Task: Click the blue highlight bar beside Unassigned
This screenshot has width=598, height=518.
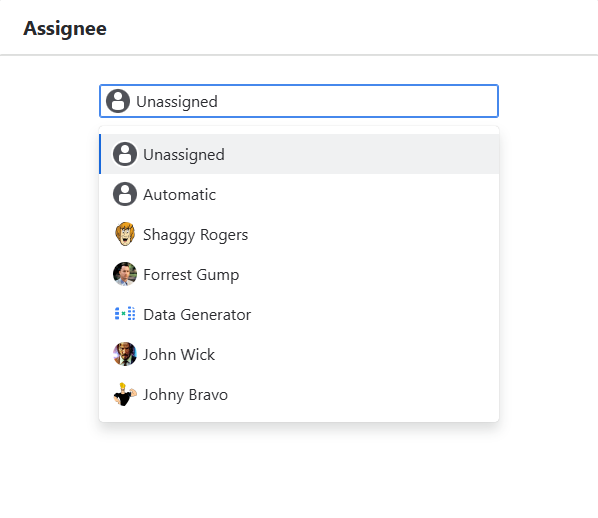Action: [100, 154]
